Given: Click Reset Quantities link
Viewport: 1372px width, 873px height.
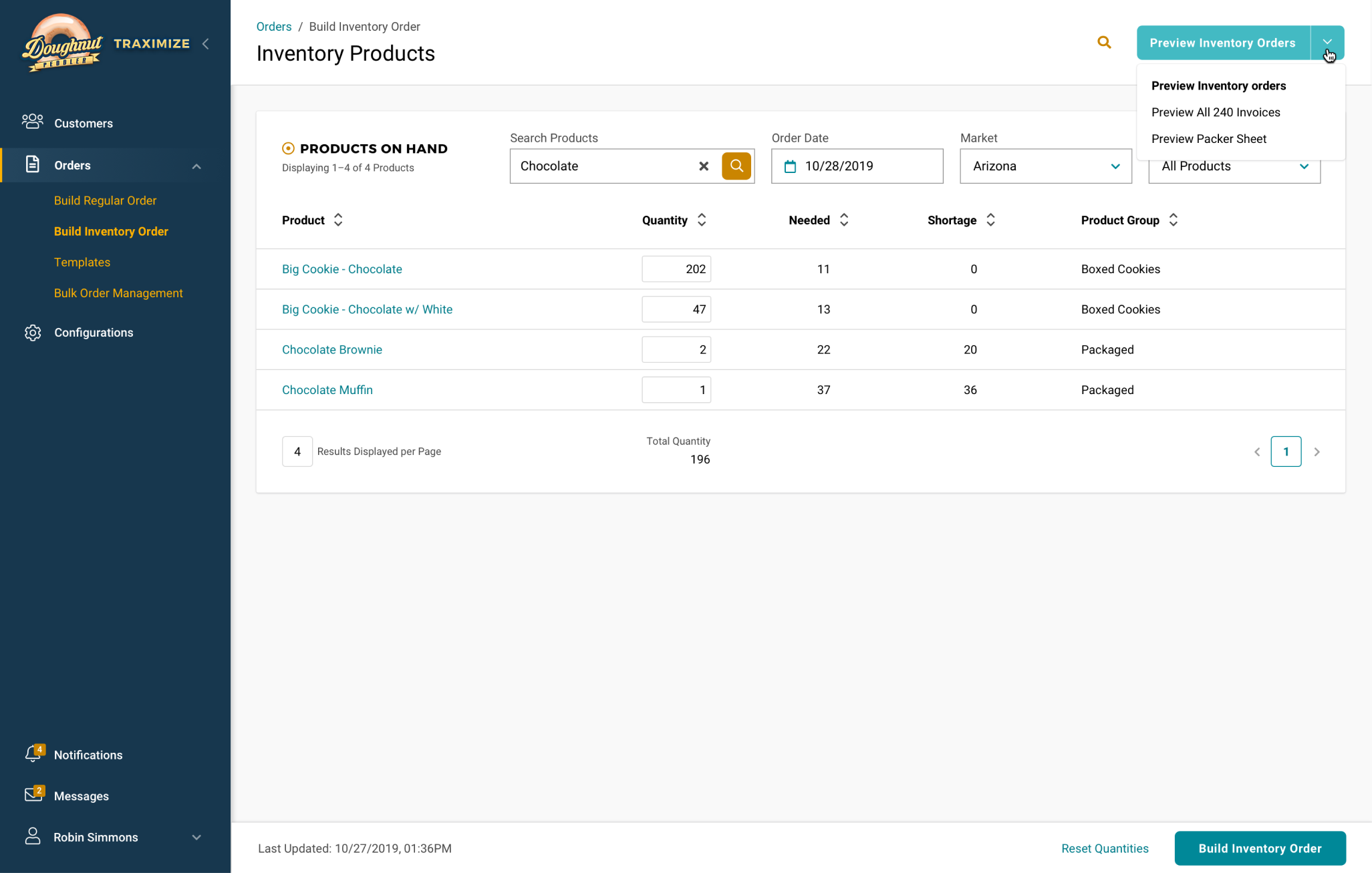Looking at the screenshot, I should 1104,848.
